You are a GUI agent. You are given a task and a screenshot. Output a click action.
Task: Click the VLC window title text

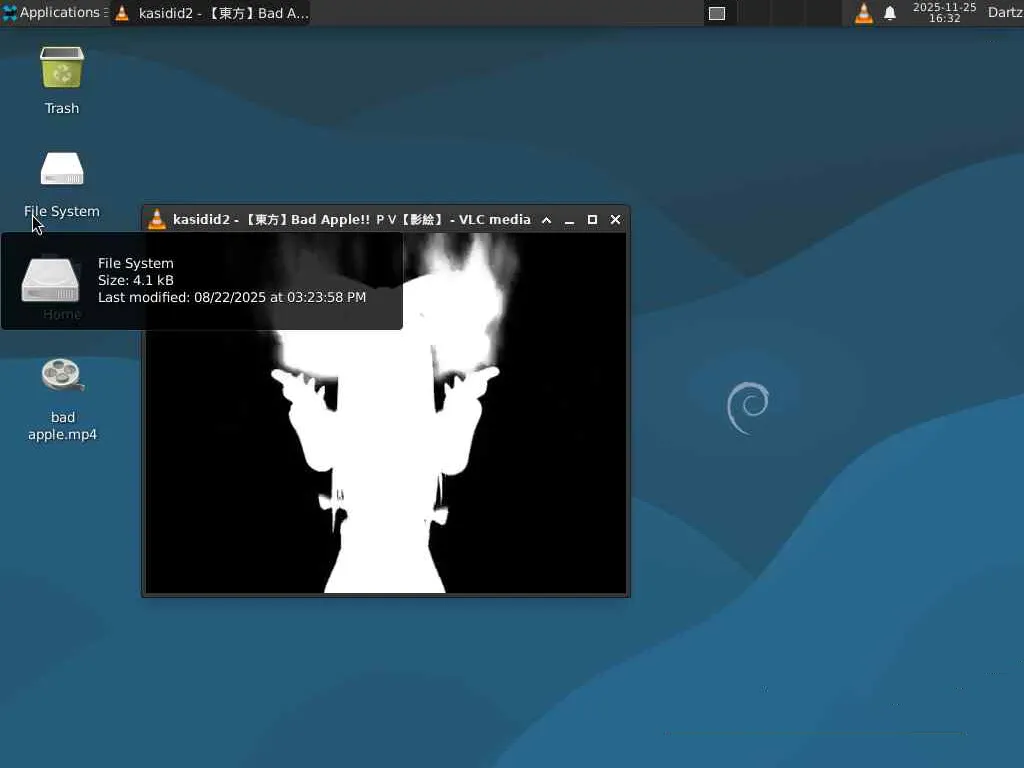tap(351, 219)
